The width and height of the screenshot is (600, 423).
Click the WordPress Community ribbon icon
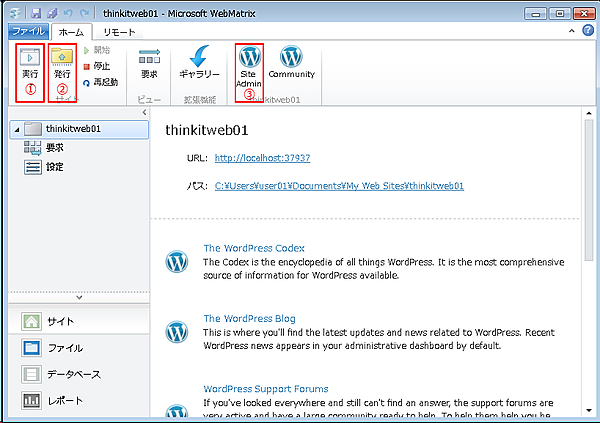291,62
